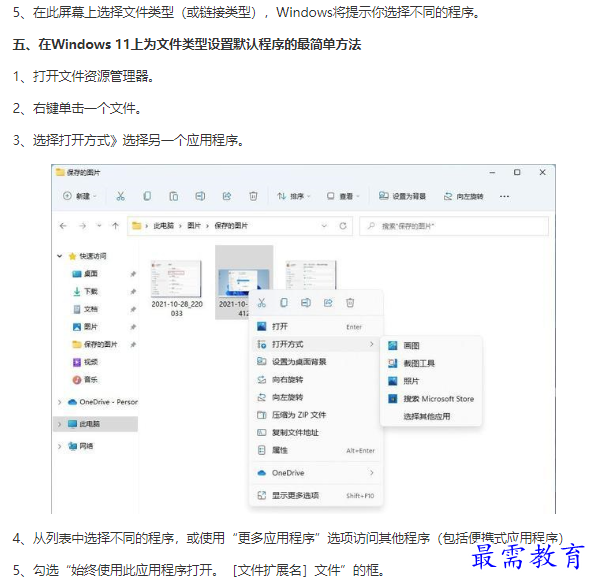Open the OneDrive submenu in the context menu
Screen dimensions: 593x588
click(316, 473)
